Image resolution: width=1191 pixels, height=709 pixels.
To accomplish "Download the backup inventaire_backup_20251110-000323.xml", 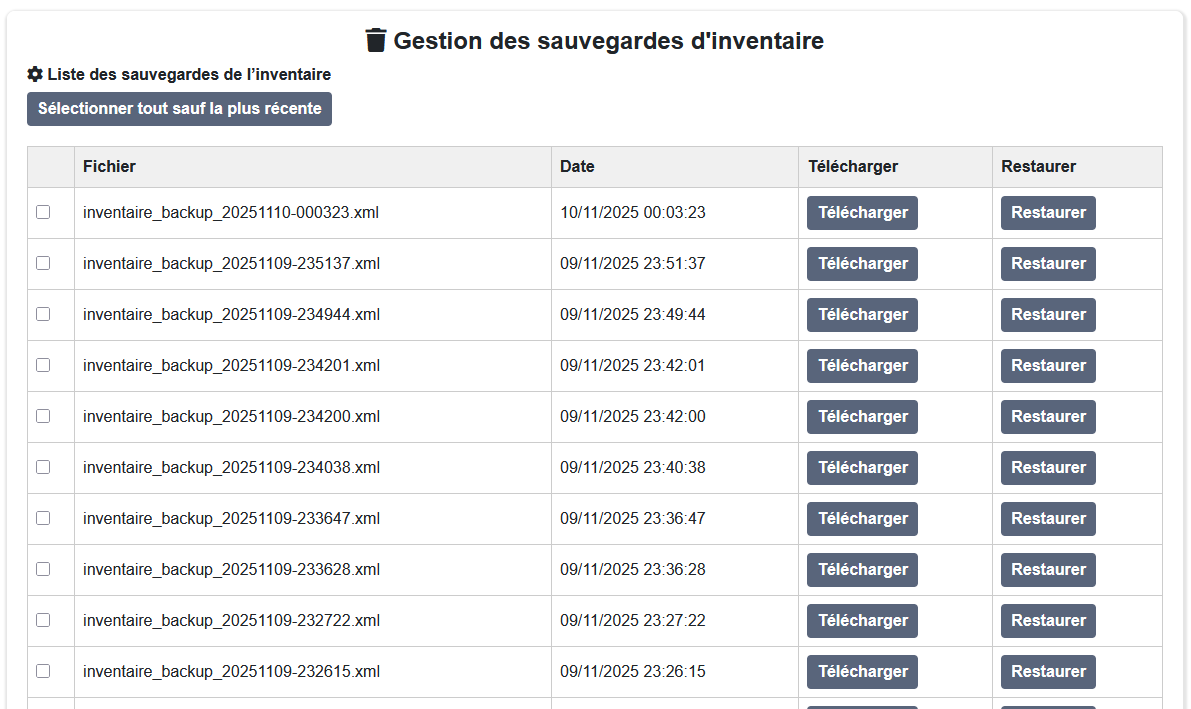I will (x=861, y=212).
